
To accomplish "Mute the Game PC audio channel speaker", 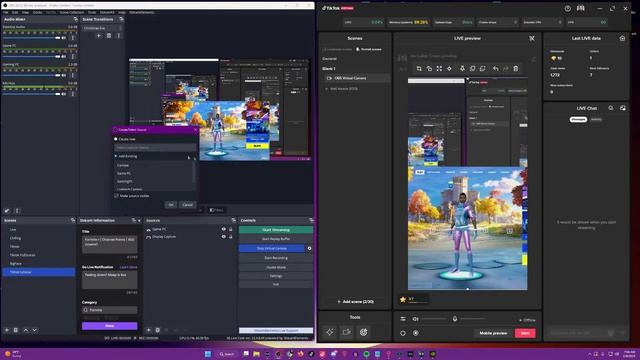I will (x=64, y=56).
